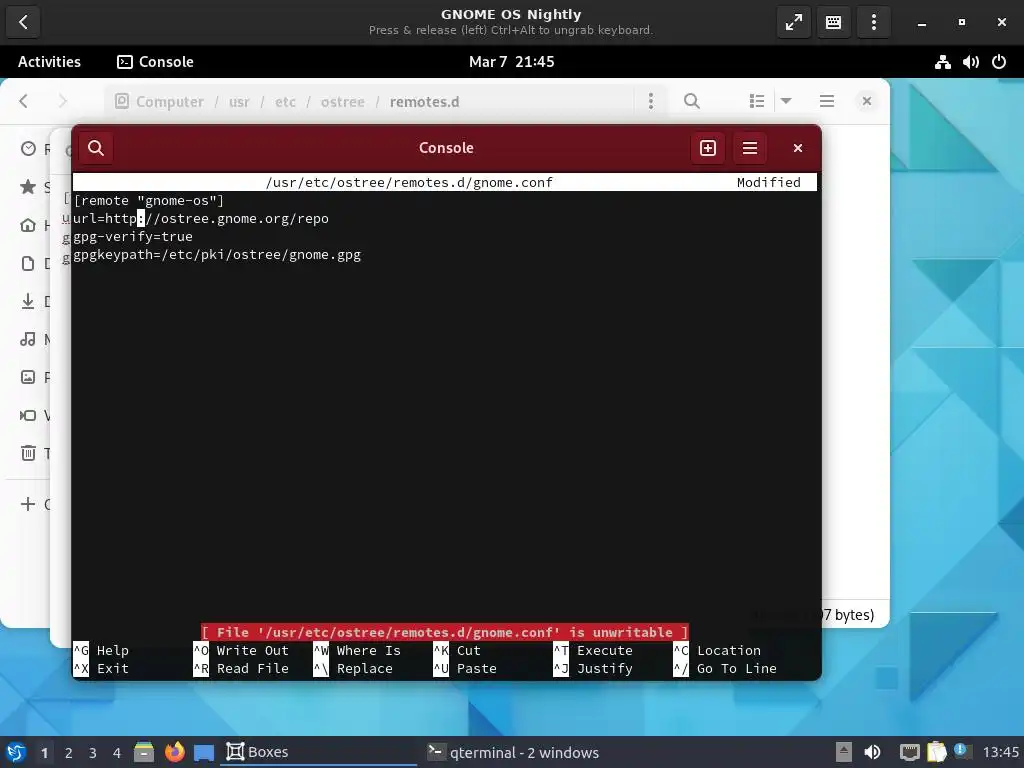The height and width of the screenshot is (768, 1024).
Task: Open the Activities overview
Action: click(x=49, y=61)
